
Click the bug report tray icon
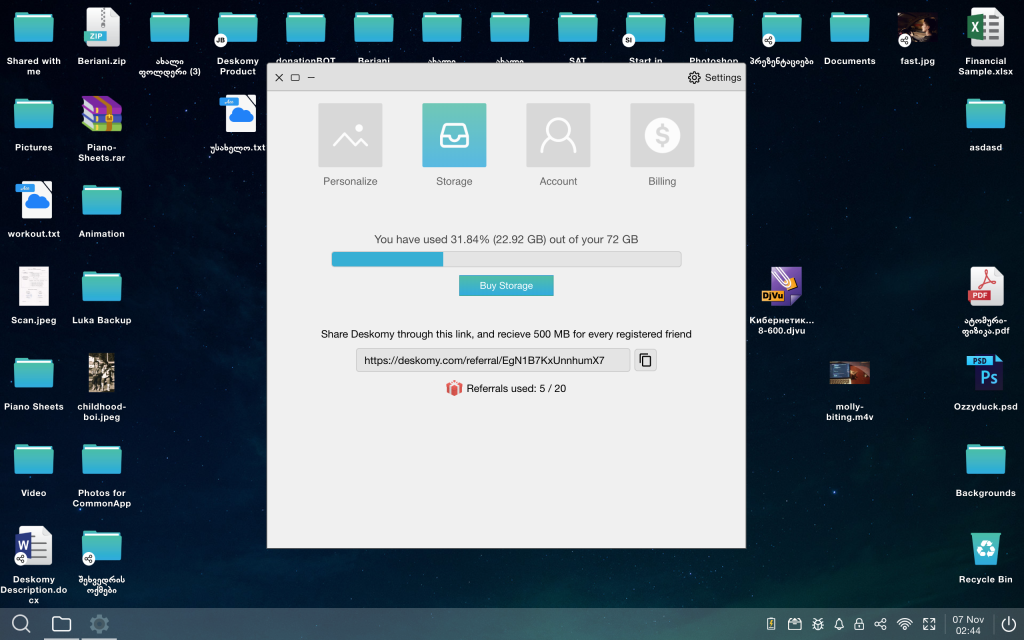(818, 624)
